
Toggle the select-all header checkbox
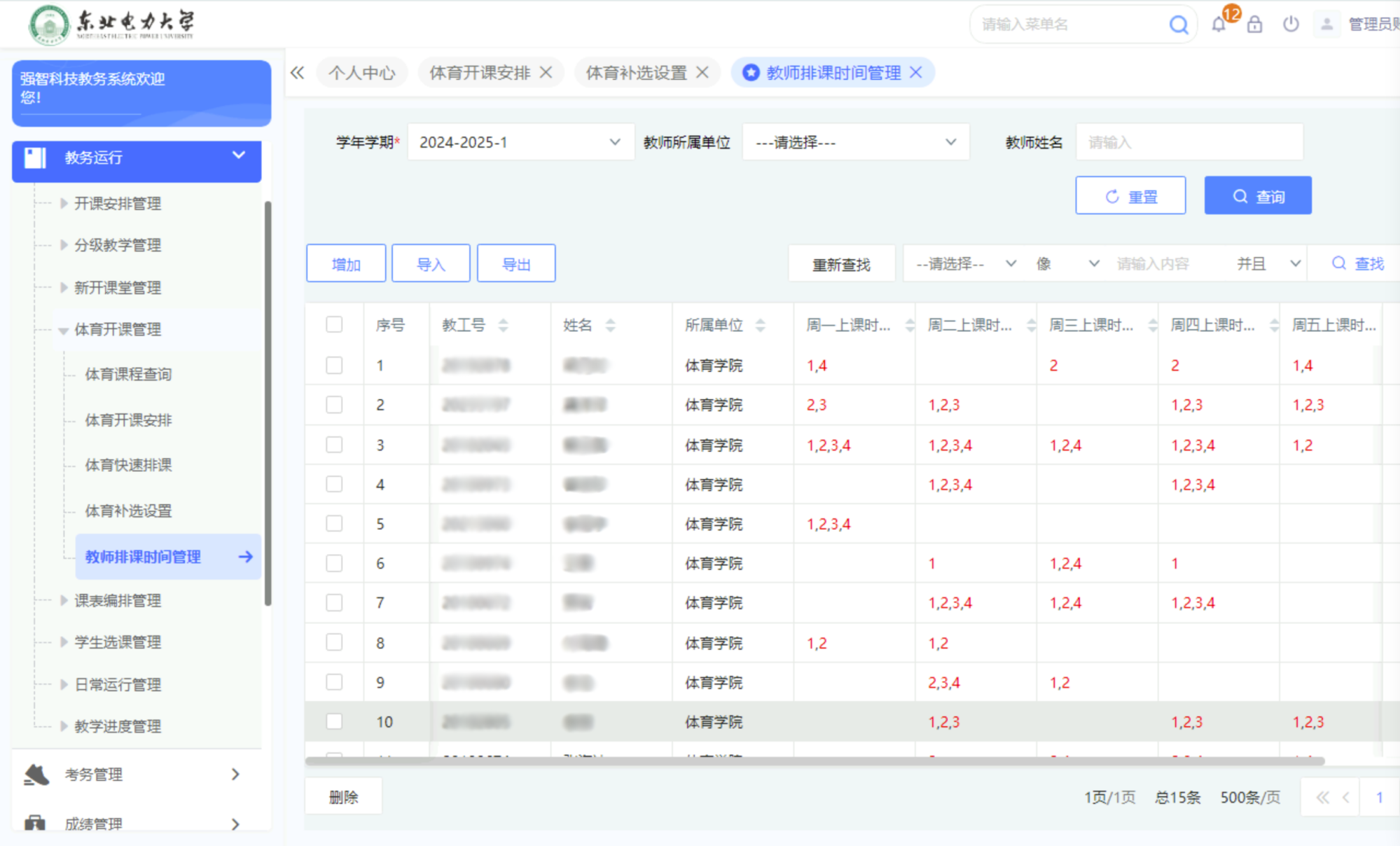point(334,324)
